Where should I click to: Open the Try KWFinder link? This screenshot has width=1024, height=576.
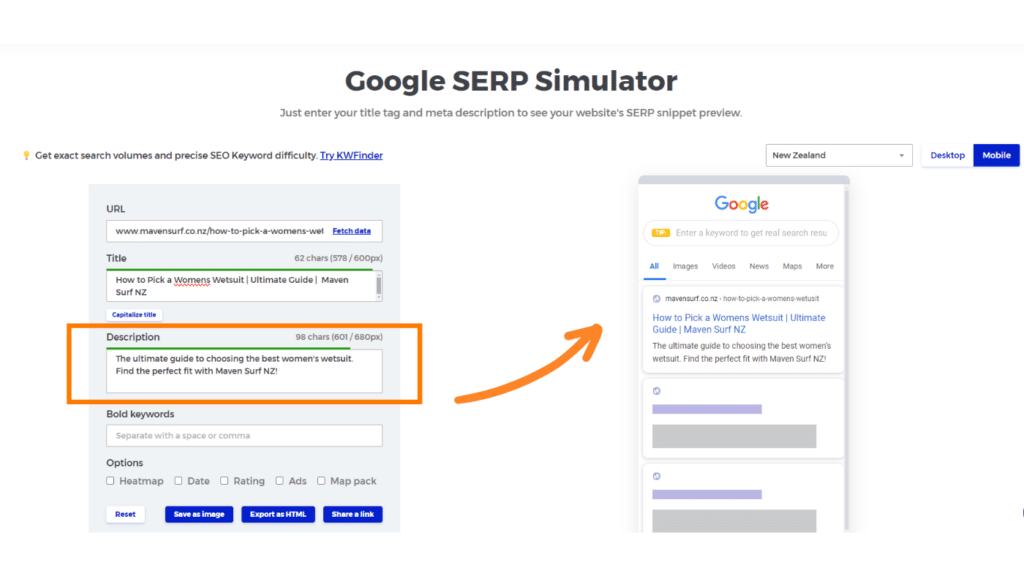pos(351,155)
